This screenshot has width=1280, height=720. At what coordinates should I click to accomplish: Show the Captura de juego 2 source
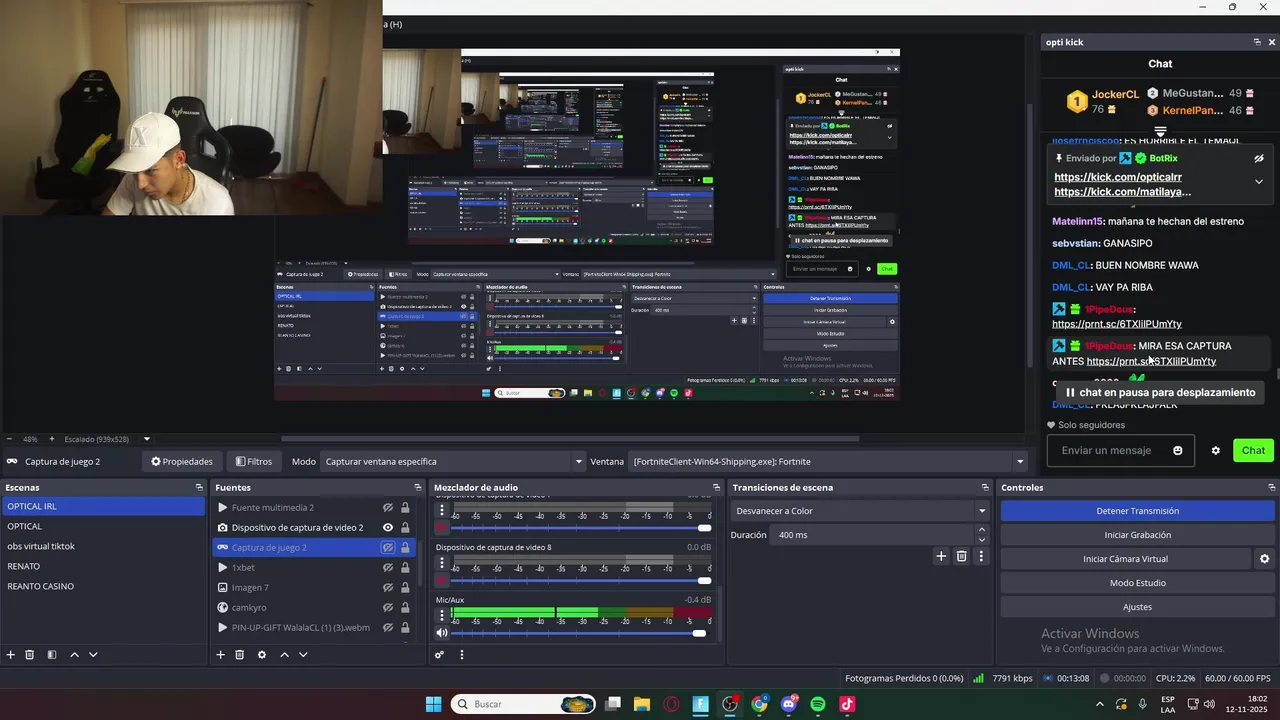click(388, 548)
